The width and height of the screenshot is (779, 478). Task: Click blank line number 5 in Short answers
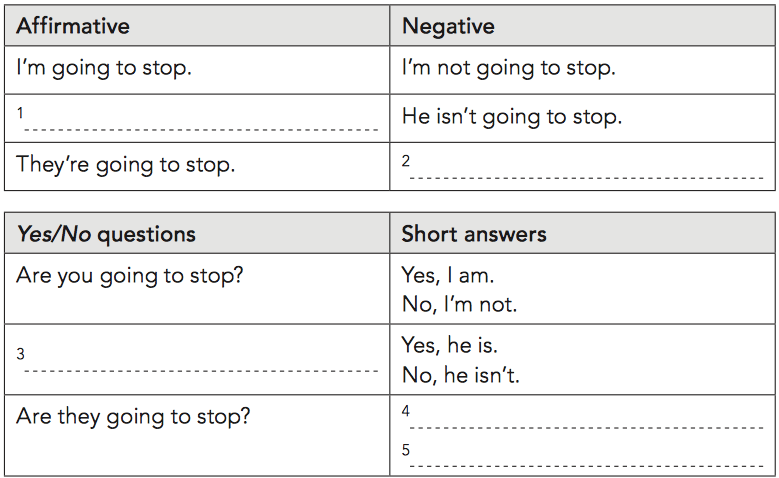(586, 466)
